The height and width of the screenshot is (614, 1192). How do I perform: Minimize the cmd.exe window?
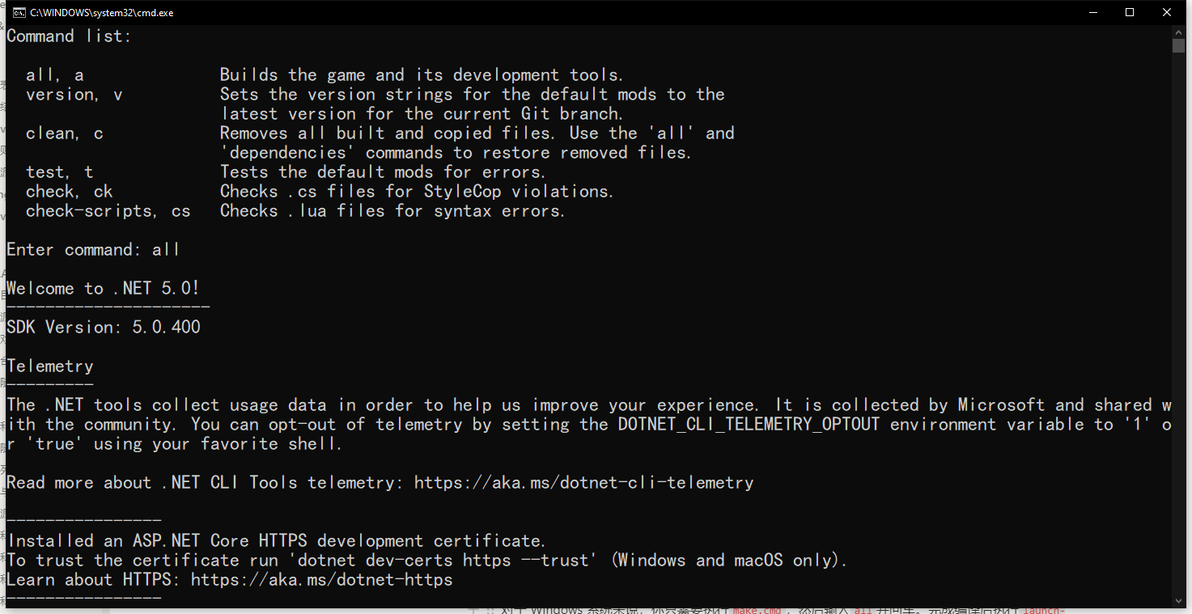1092,12
